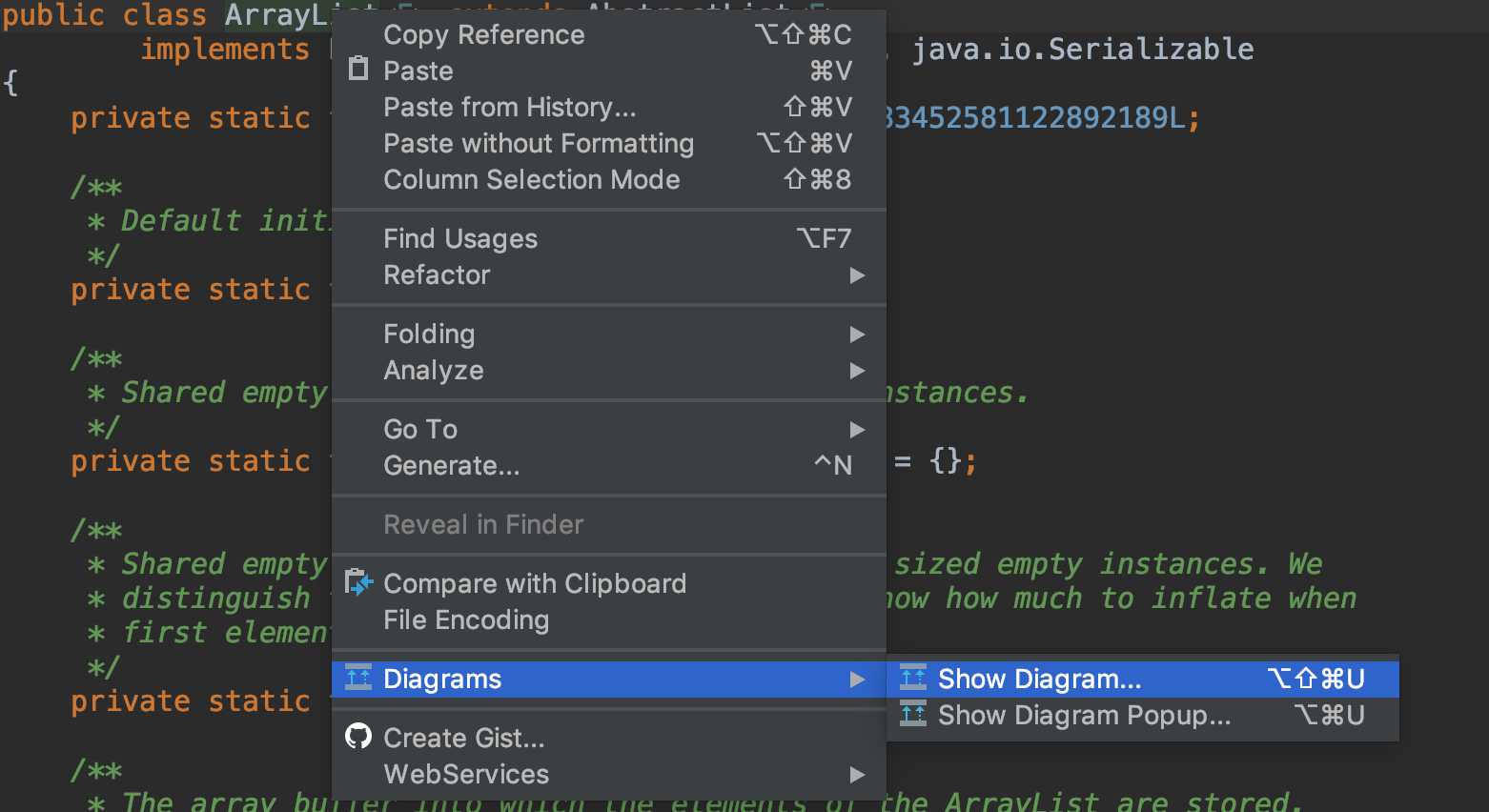This screenshot has height=812, width=1489.
Task: Expand the Folding submenu arrow
Action: [857, 335]
